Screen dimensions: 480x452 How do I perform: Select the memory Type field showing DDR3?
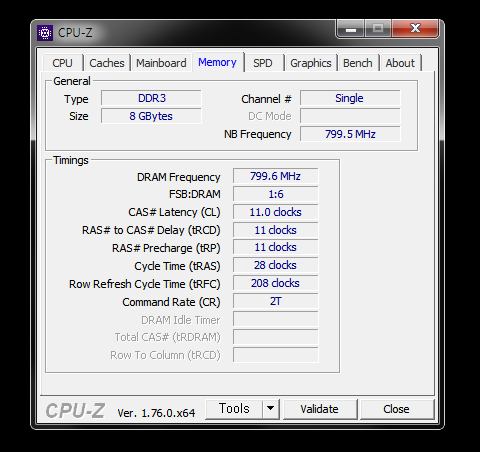point(151,98)
